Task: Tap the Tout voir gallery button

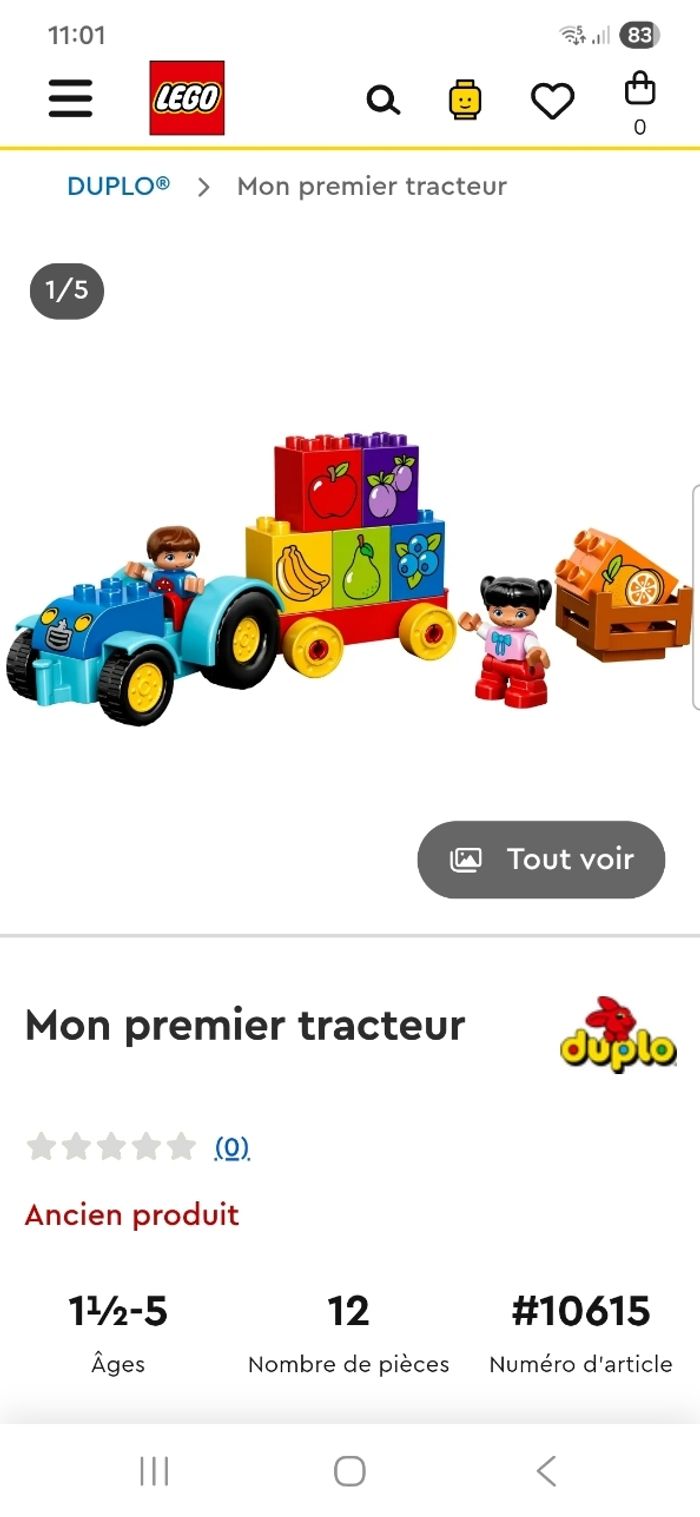Action: tap(541, 860)
